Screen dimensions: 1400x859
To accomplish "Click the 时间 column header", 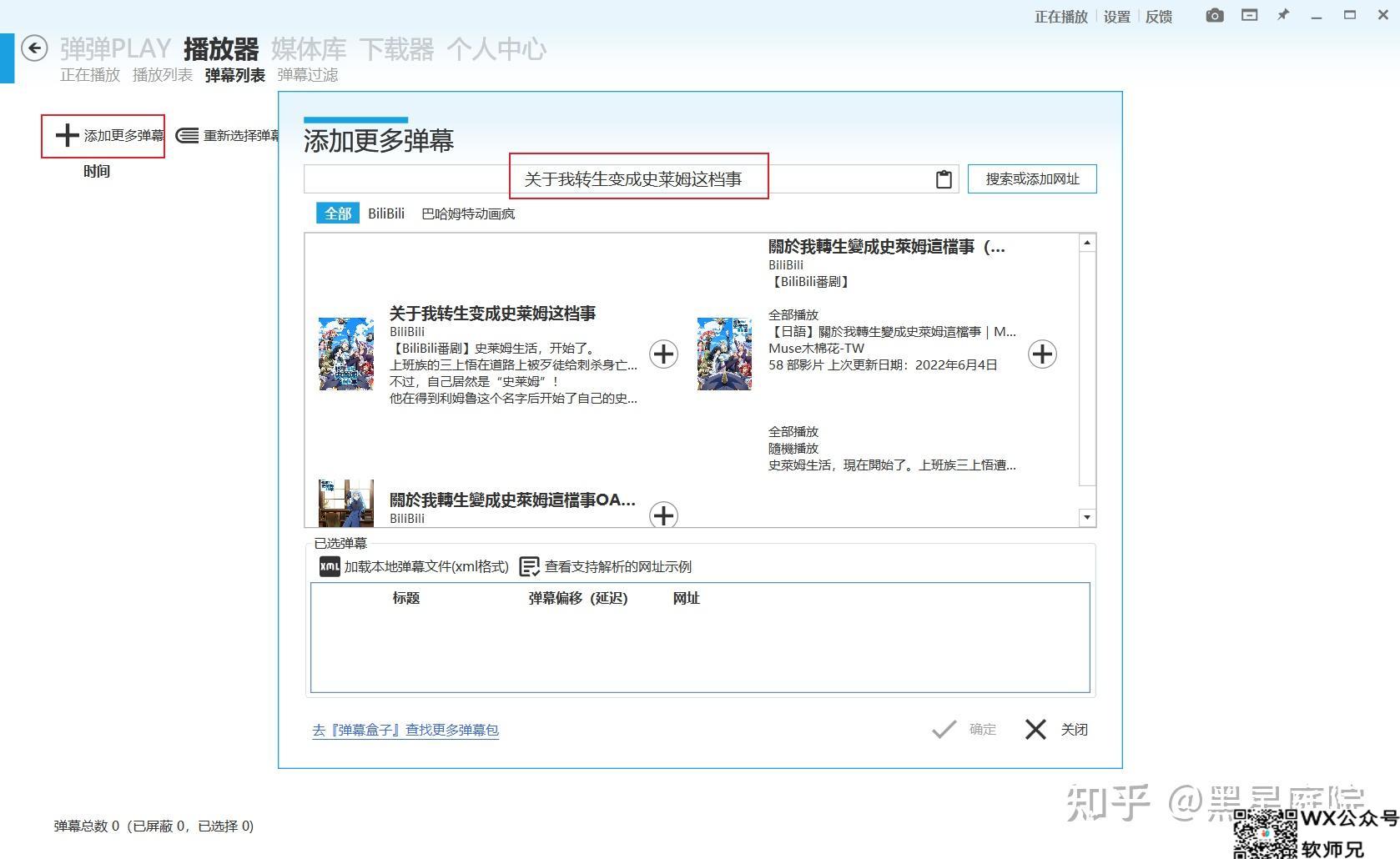I will (x=97, y=171).
